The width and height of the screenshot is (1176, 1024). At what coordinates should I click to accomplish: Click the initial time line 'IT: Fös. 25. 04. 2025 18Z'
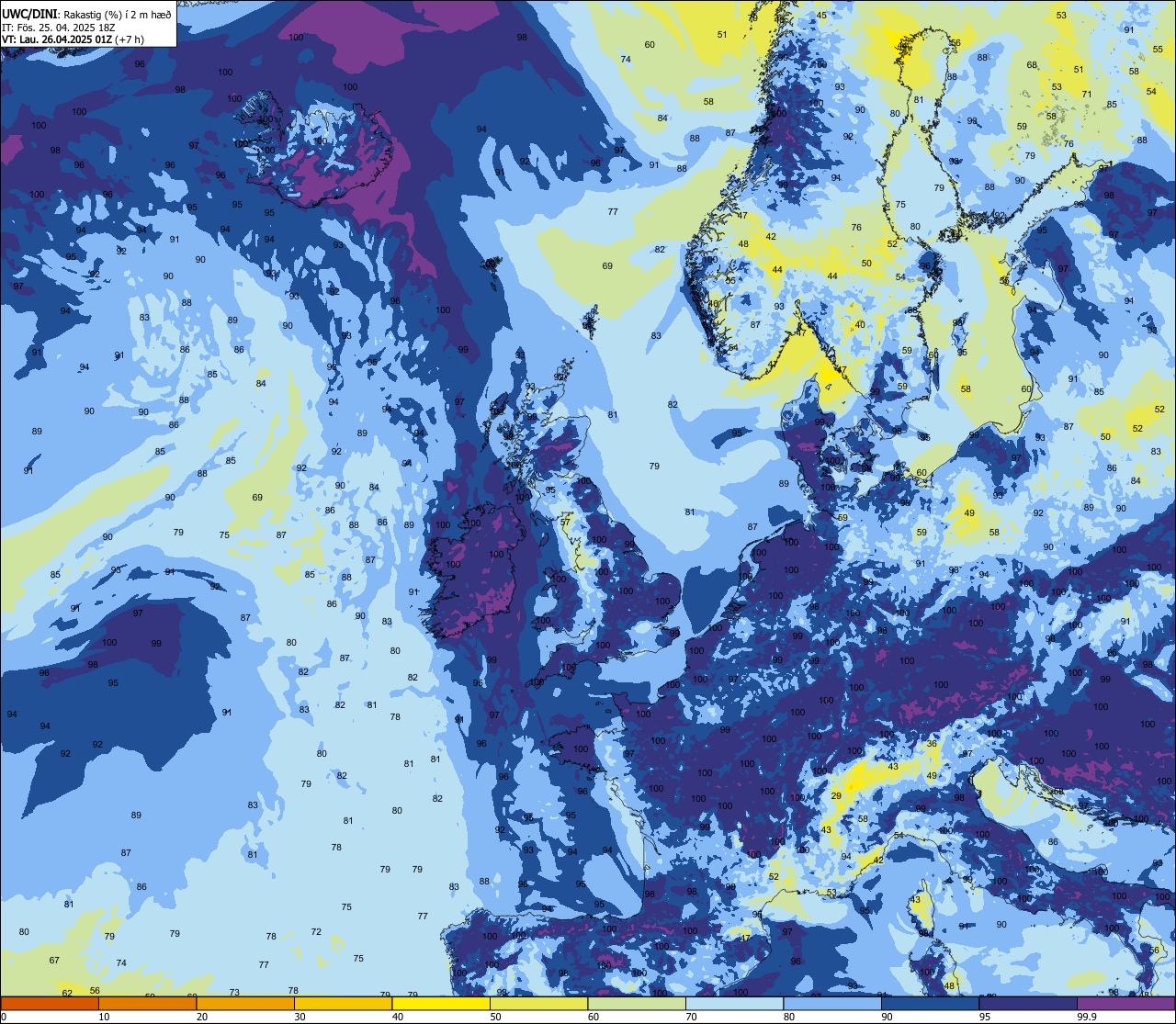(x=59, y=27)
